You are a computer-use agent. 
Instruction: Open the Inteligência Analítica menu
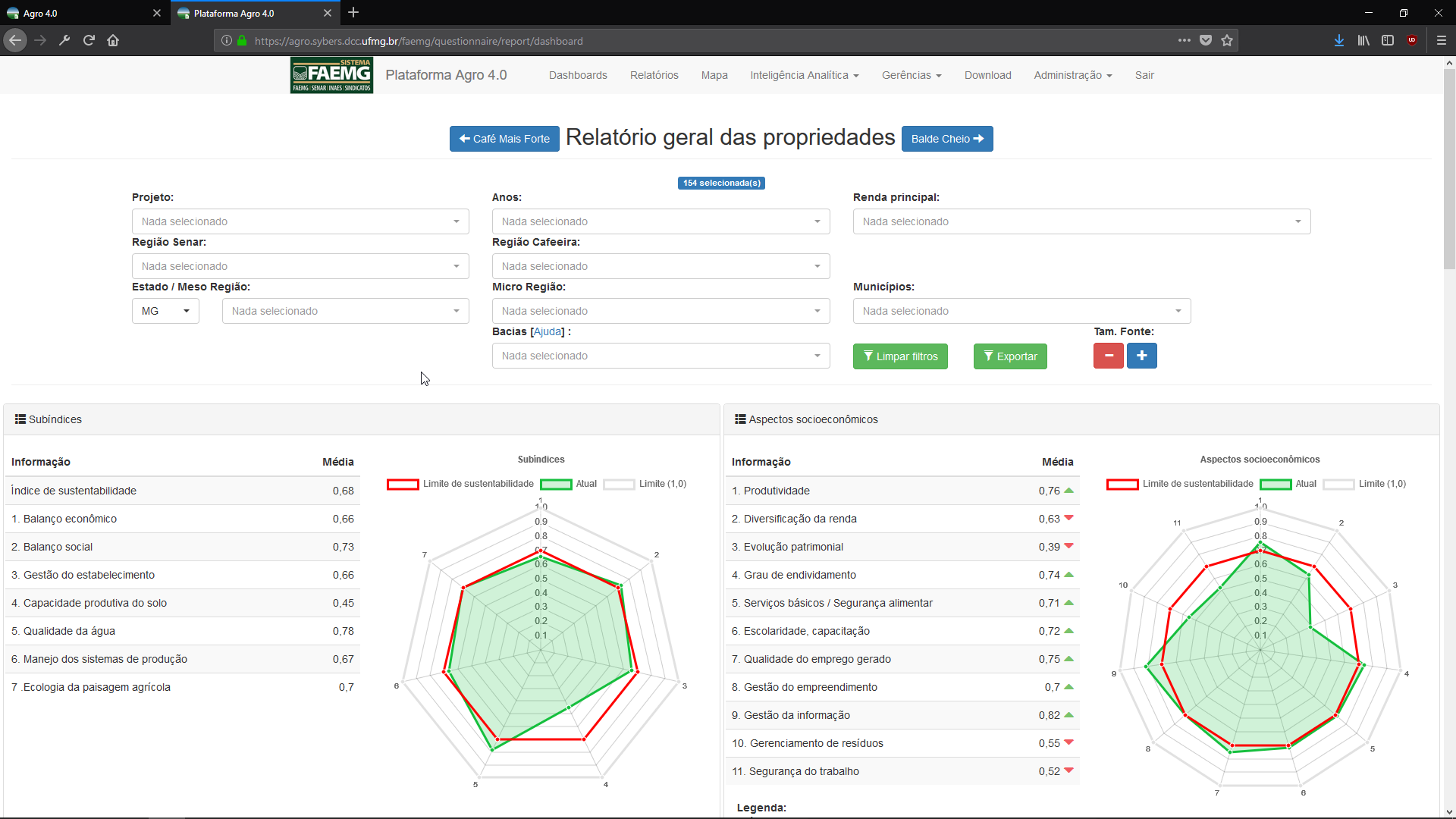[804, 75]
